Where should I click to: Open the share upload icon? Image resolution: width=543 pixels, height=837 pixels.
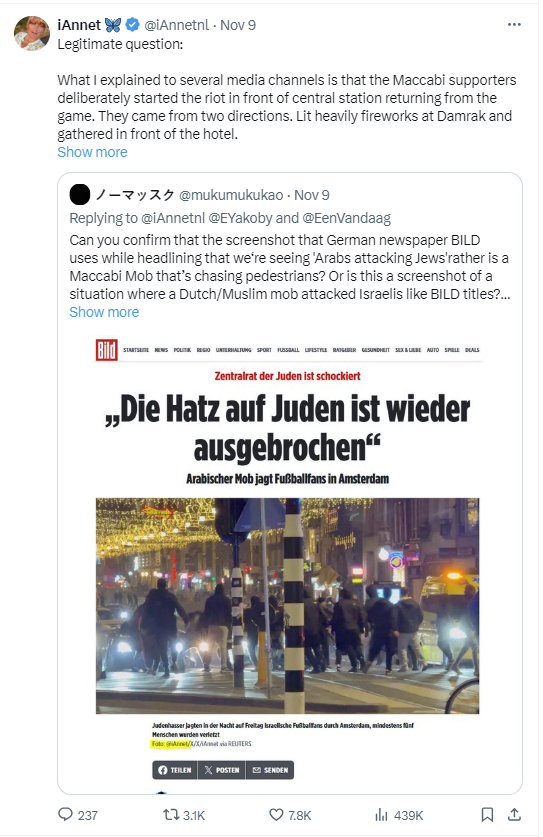click(x=514, y=814)
